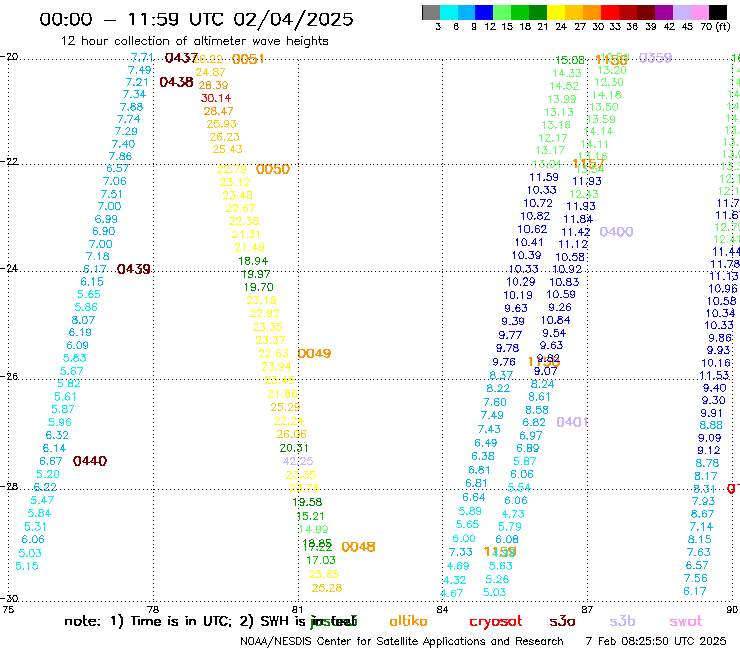Click the wave height value 28.39
Image resolution: width=740 pixels, height=650 pixels.
tap(213, 85)
